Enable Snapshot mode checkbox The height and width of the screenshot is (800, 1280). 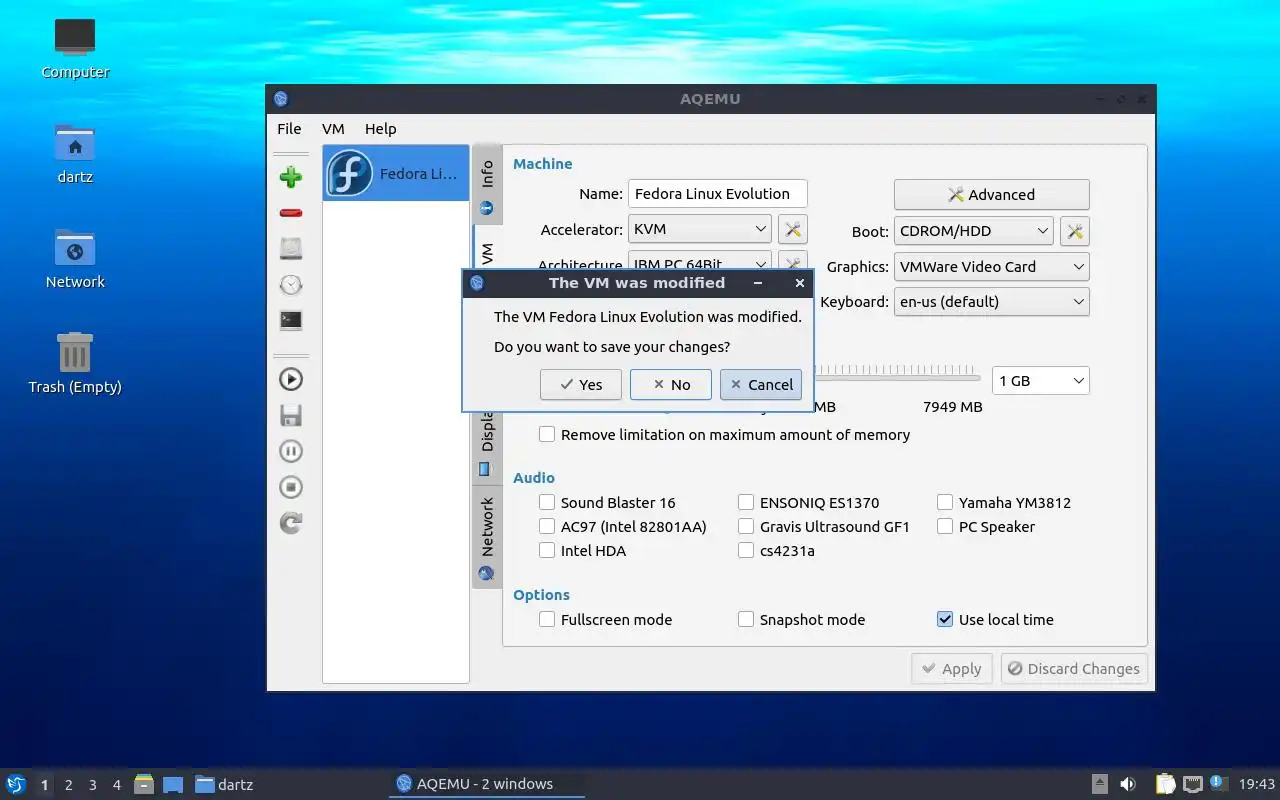coord(746,619)
